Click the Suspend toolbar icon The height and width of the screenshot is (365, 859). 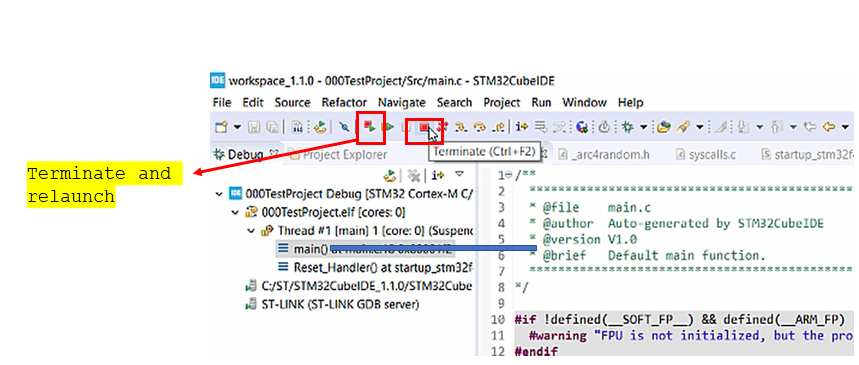click(406, 127)
